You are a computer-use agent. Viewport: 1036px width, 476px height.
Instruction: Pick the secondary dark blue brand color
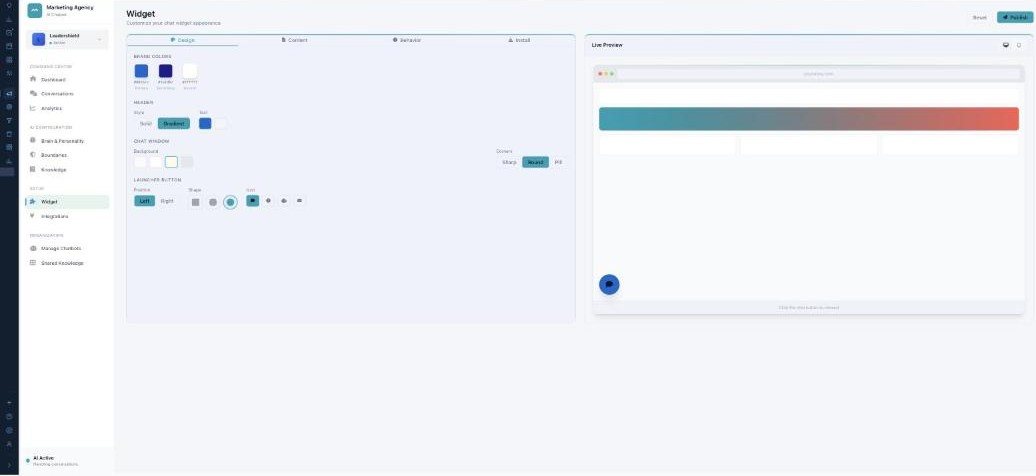click(x=165, y=71)
